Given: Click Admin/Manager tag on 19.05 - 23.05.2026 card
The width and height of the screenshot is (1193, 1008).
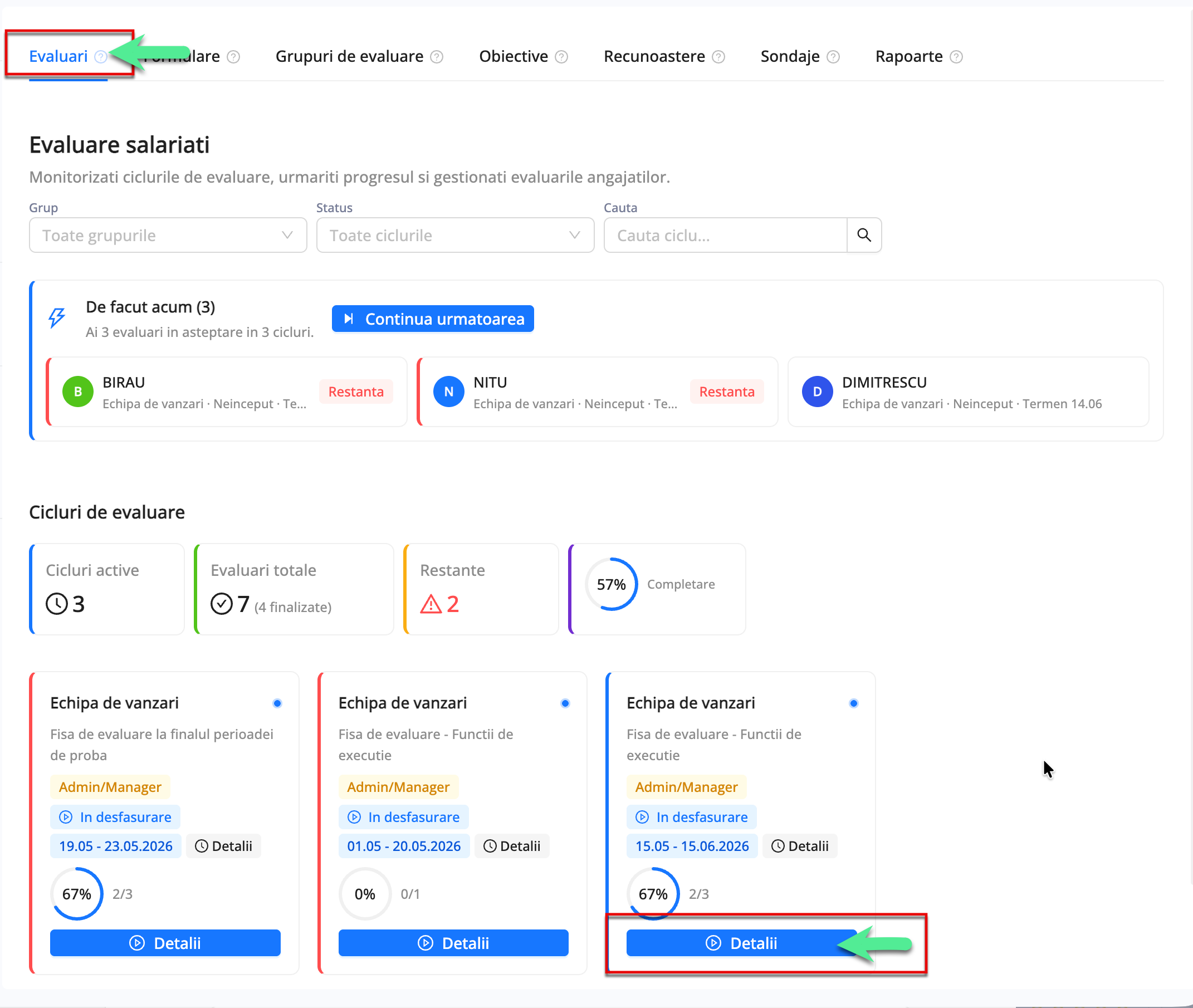Looking at the screenshot, I should (110, 787).
